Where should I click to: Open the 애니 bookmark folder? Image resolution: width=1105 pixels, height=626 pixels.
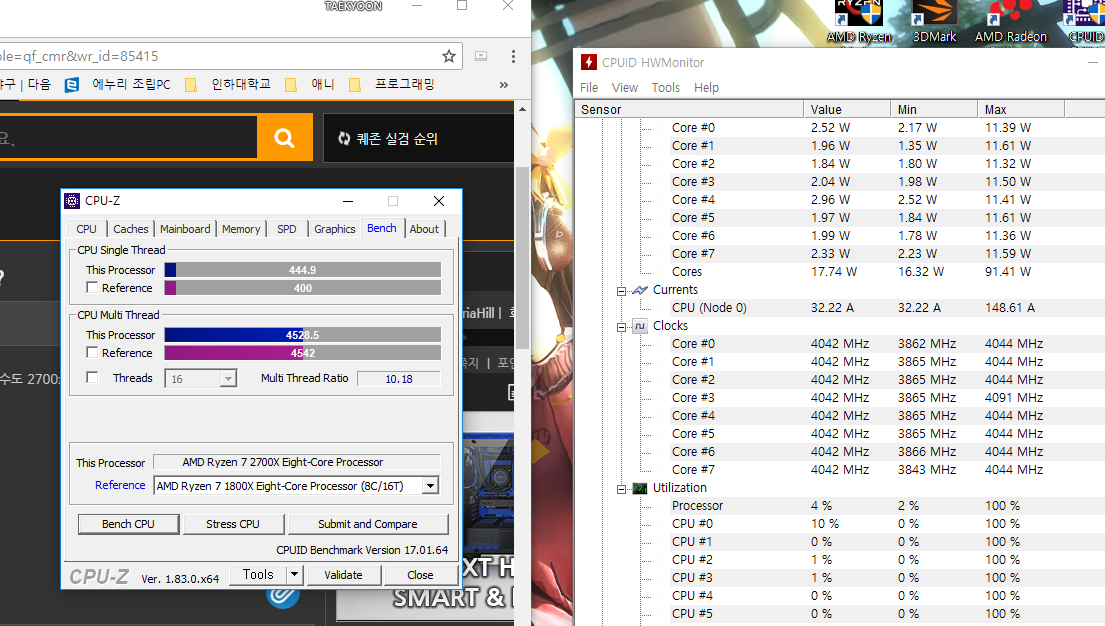tap(310, 85)
